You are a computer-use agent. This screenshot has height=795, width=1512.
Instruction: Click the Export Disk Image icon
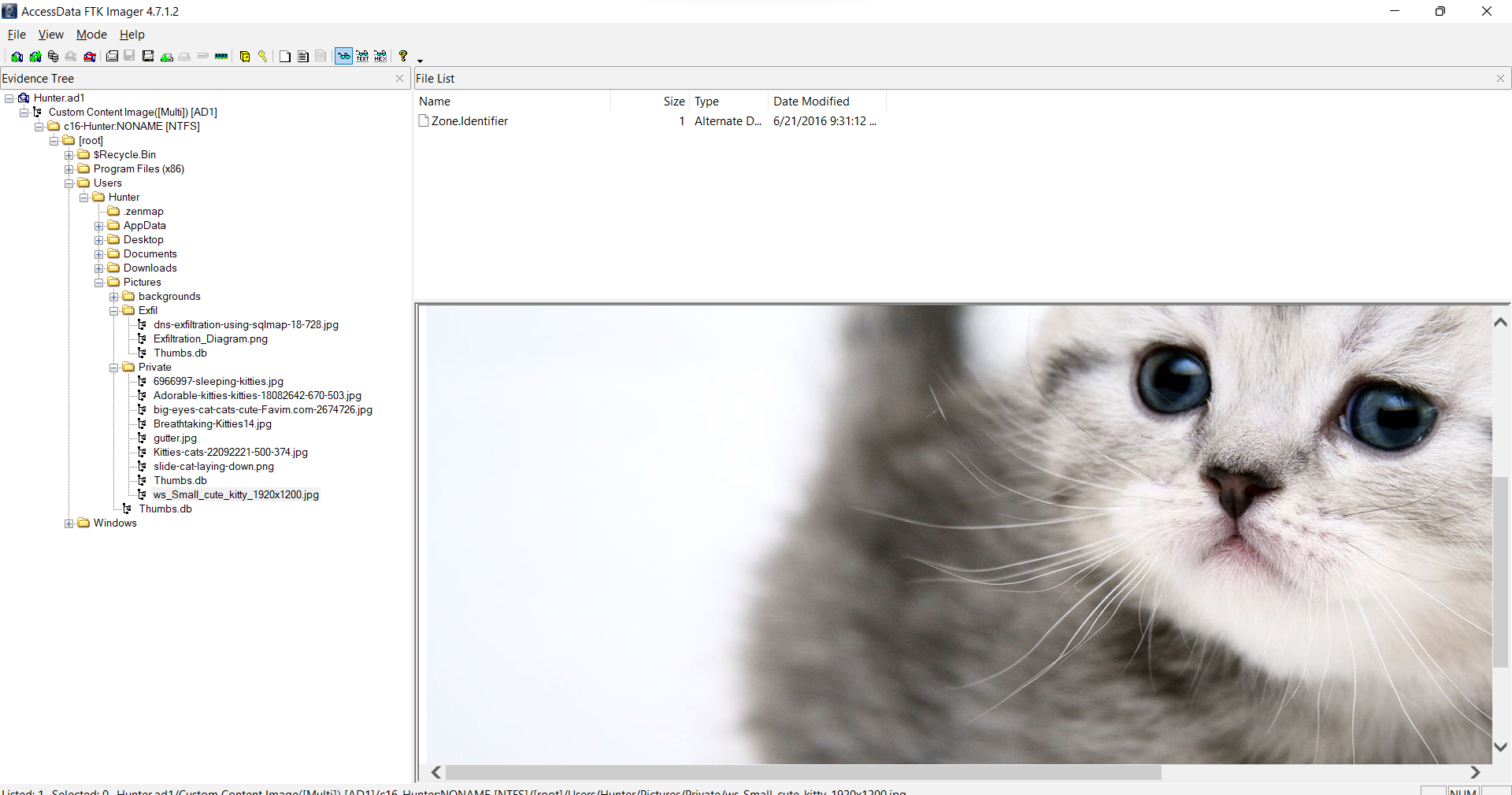129,56
